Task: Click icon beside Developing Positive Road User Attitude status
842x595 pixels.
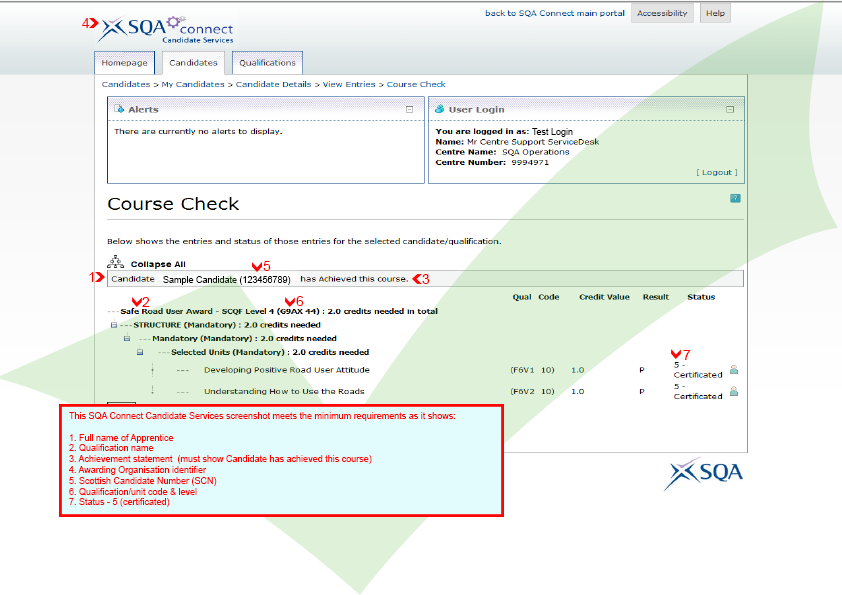Action: [x=733, y=370]
